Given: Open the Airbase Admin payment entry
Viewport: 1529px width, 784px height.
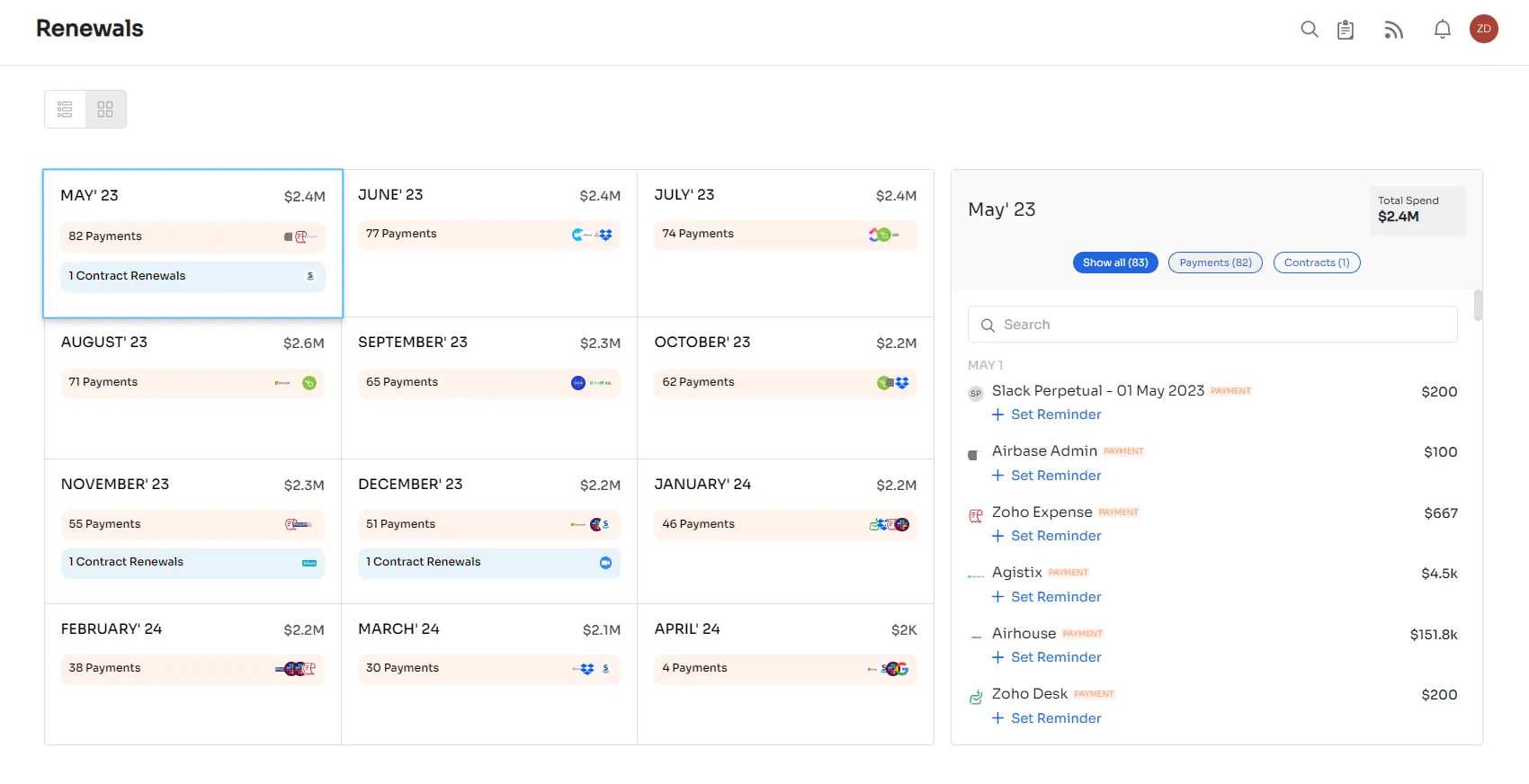Looking at the screenshot, I should point(1044,451).
